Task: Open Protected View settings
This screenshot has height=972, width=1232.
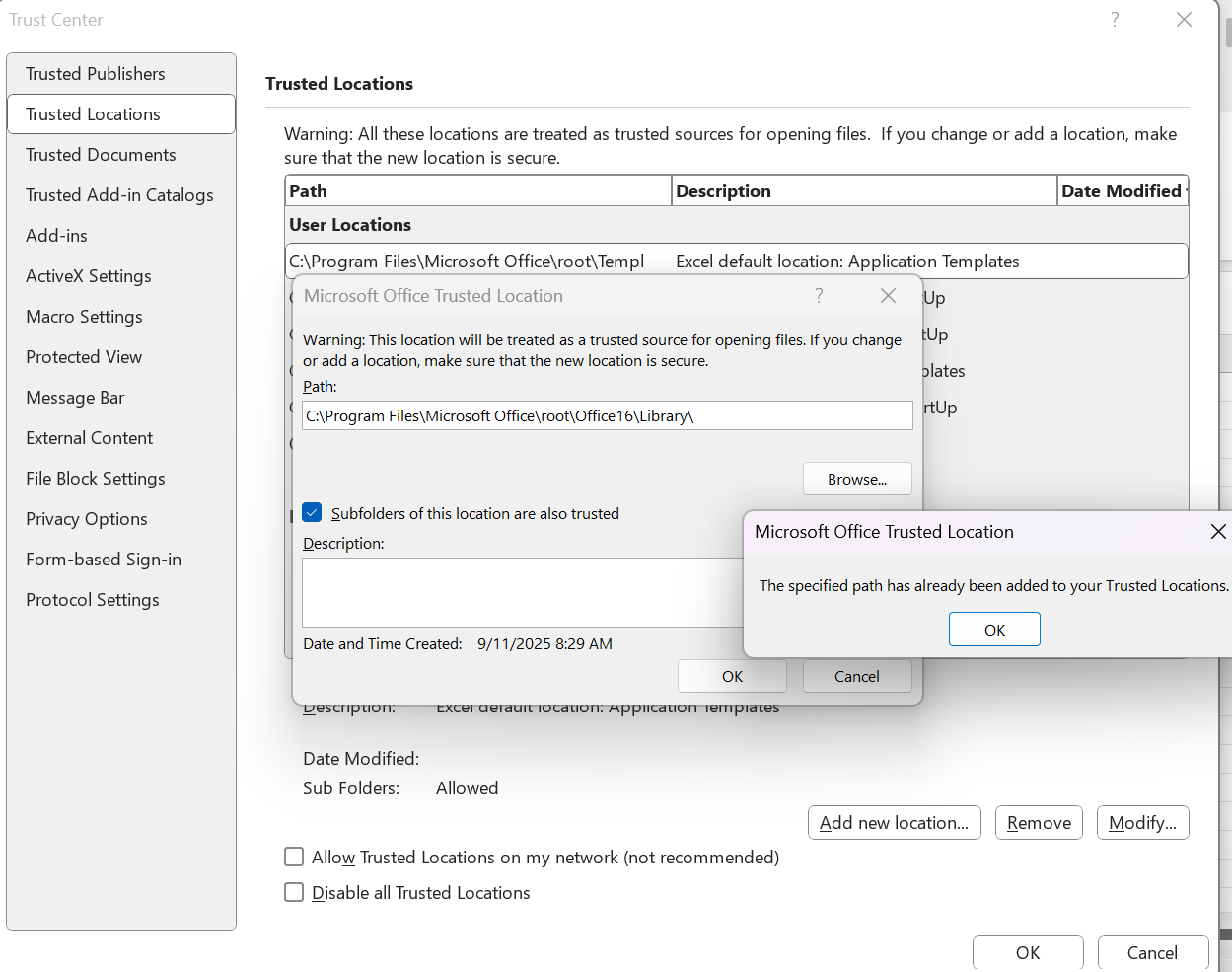Action: 120,357
